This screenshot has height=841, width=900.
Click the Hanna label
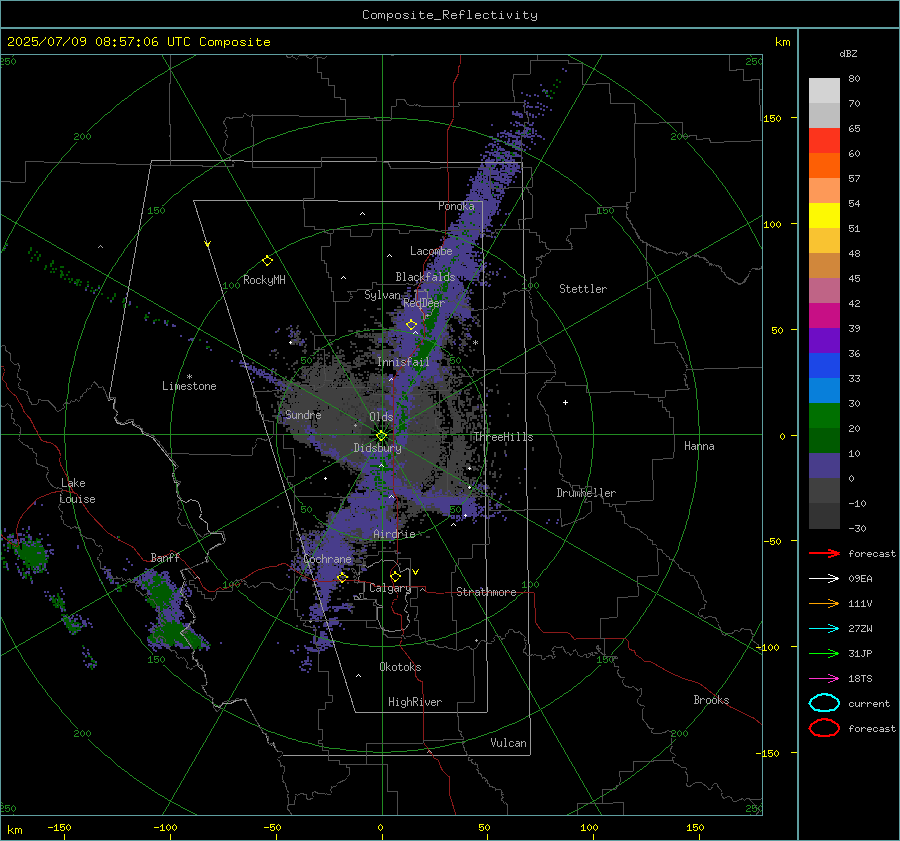(699, 446)
